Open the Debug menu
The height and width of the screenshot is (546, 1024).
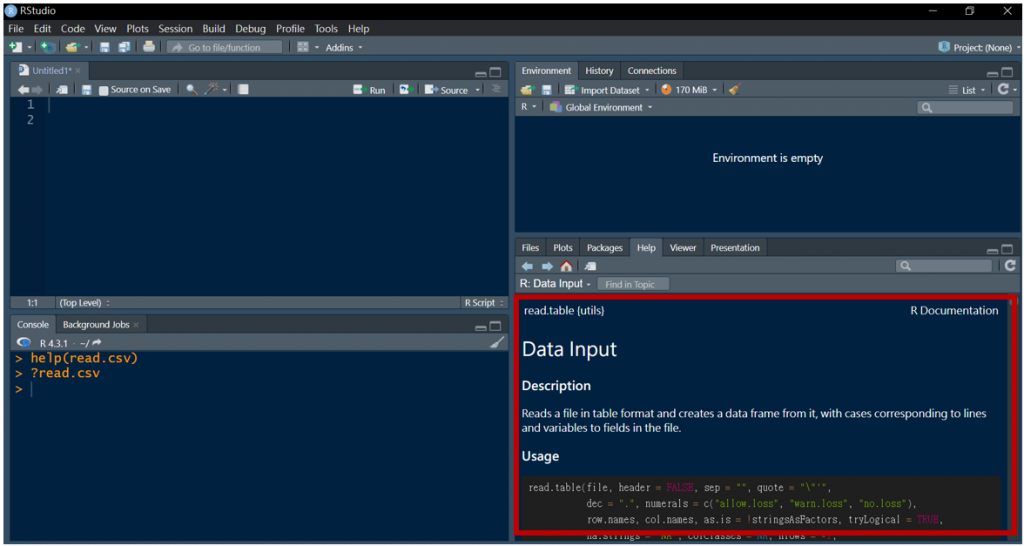[x=251, y=29]
